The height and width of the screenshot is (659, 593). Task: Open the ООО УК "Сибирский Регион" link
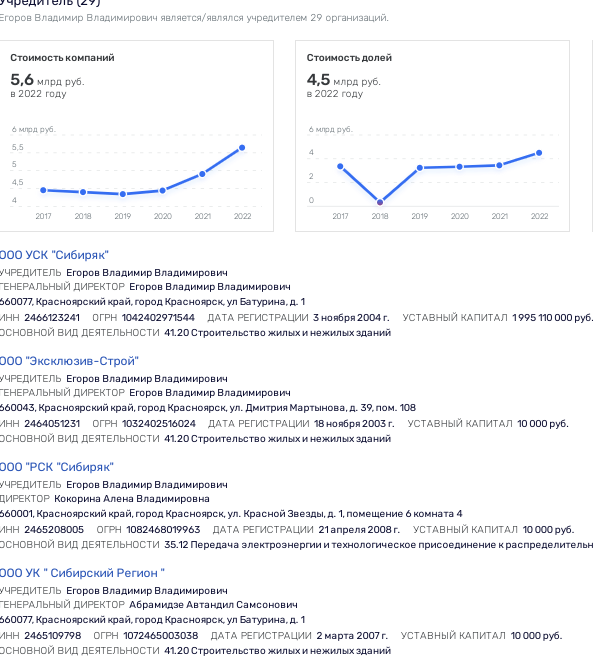point(82,573)
